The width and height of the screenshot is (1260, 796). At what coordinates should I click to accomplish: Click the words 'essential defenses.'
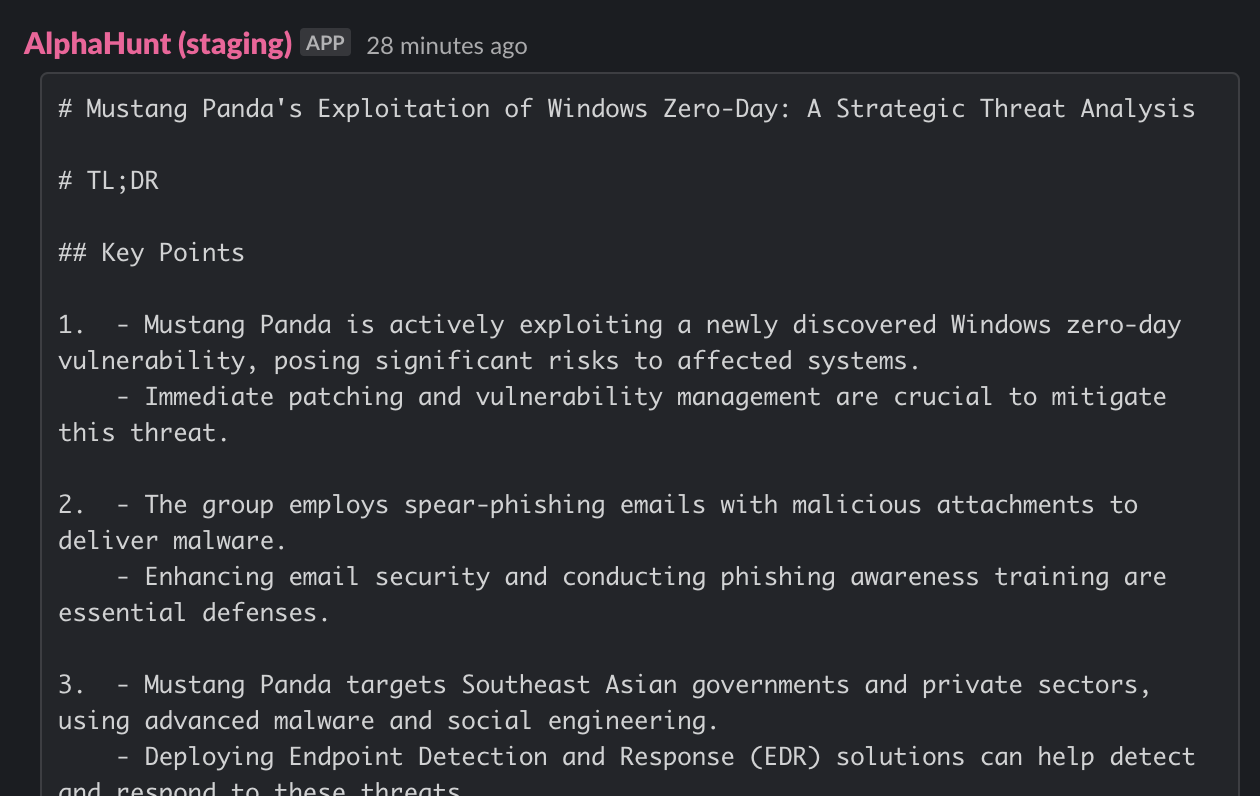point(194,613)
